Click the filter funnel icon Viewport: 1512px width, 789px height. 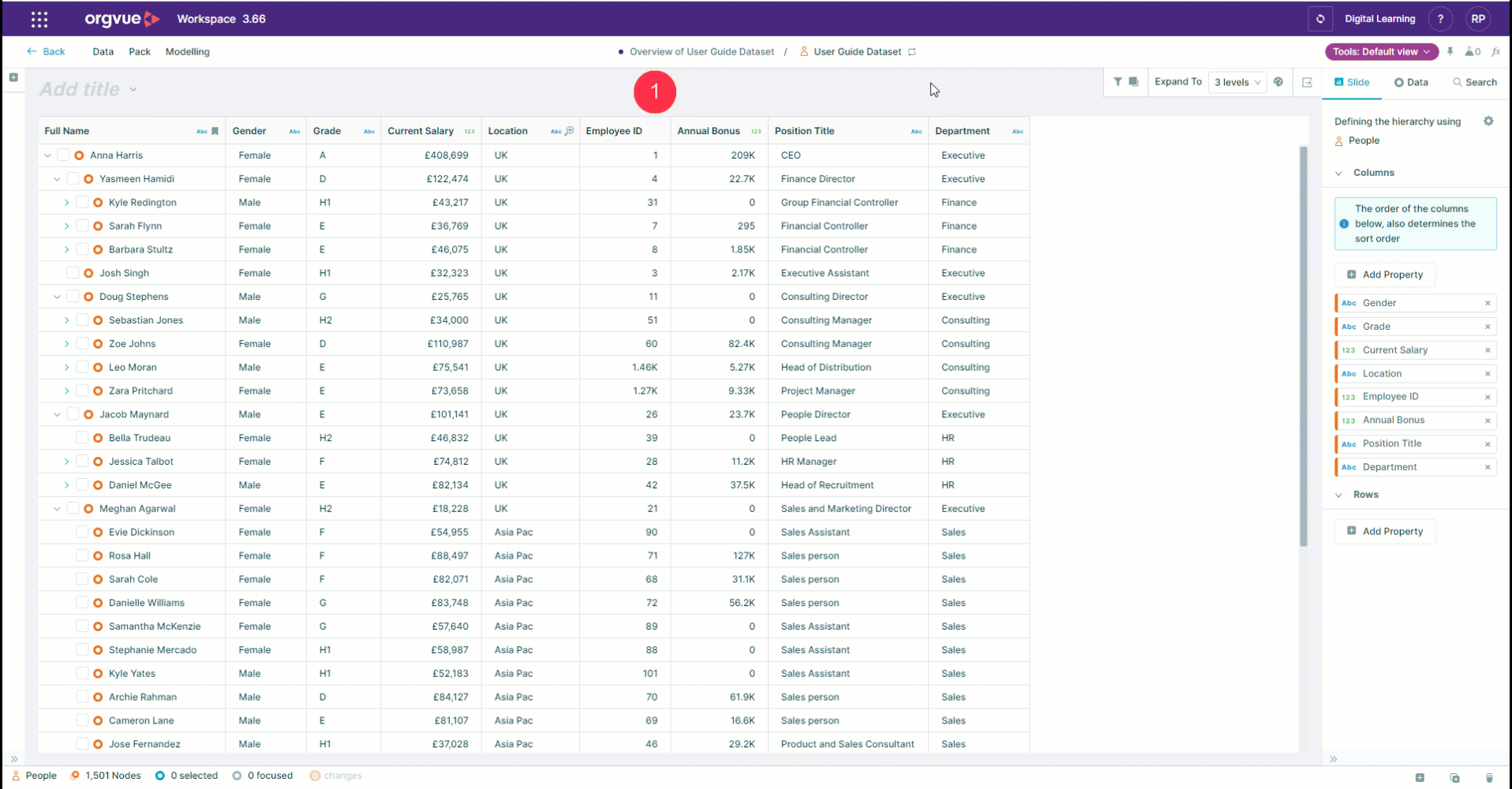click(x=1117, y=81)
